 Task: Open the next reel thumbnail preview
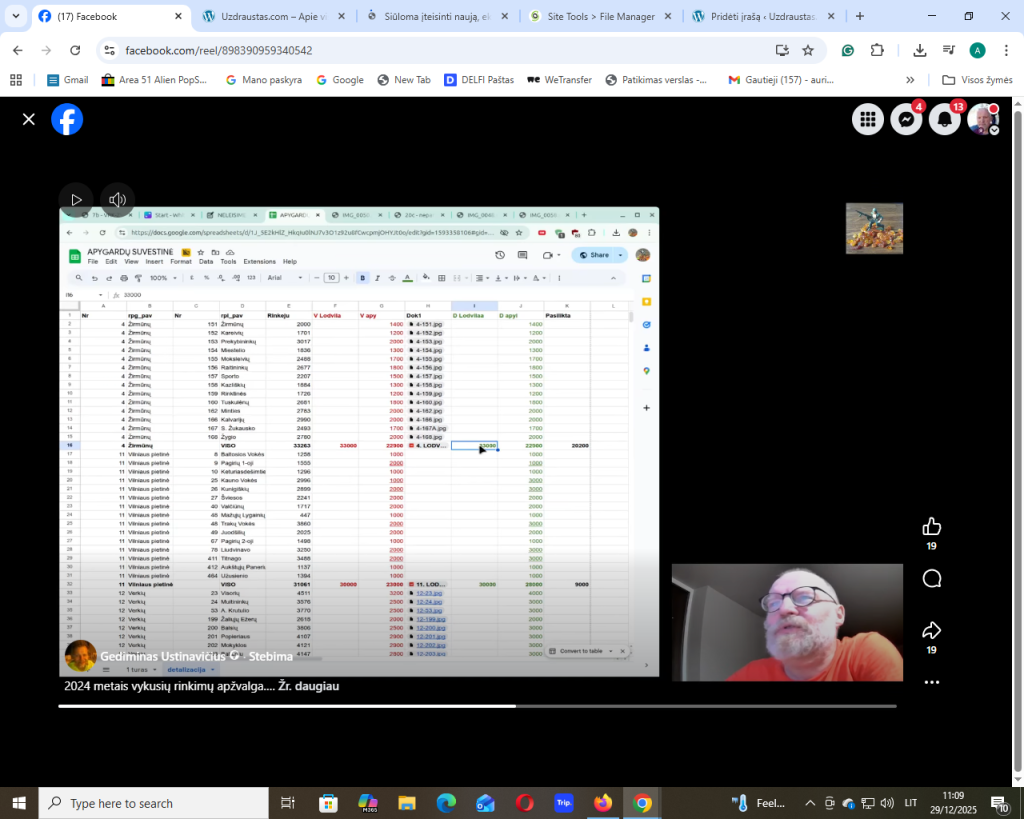874,229
